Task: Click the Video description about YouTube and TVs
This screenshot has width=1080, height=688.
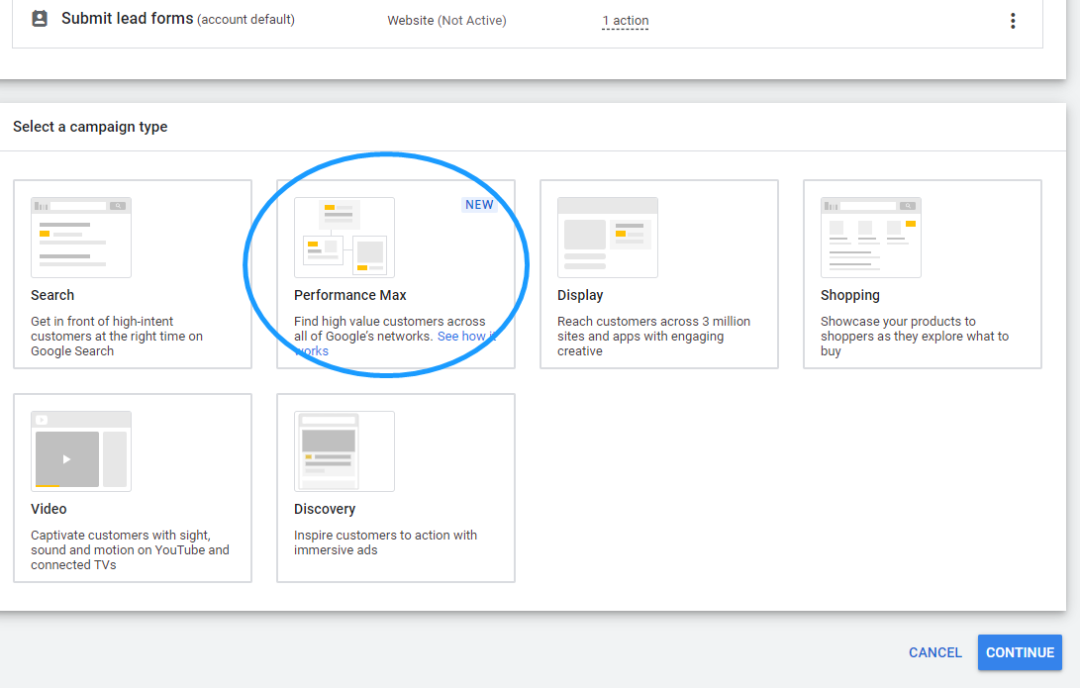Action: (129, 550)
